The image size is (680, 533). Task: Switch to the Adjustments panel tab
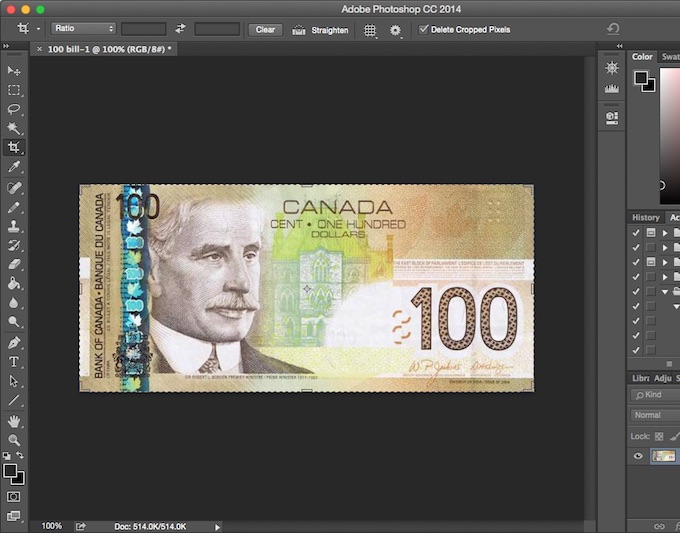pos(662,378)
